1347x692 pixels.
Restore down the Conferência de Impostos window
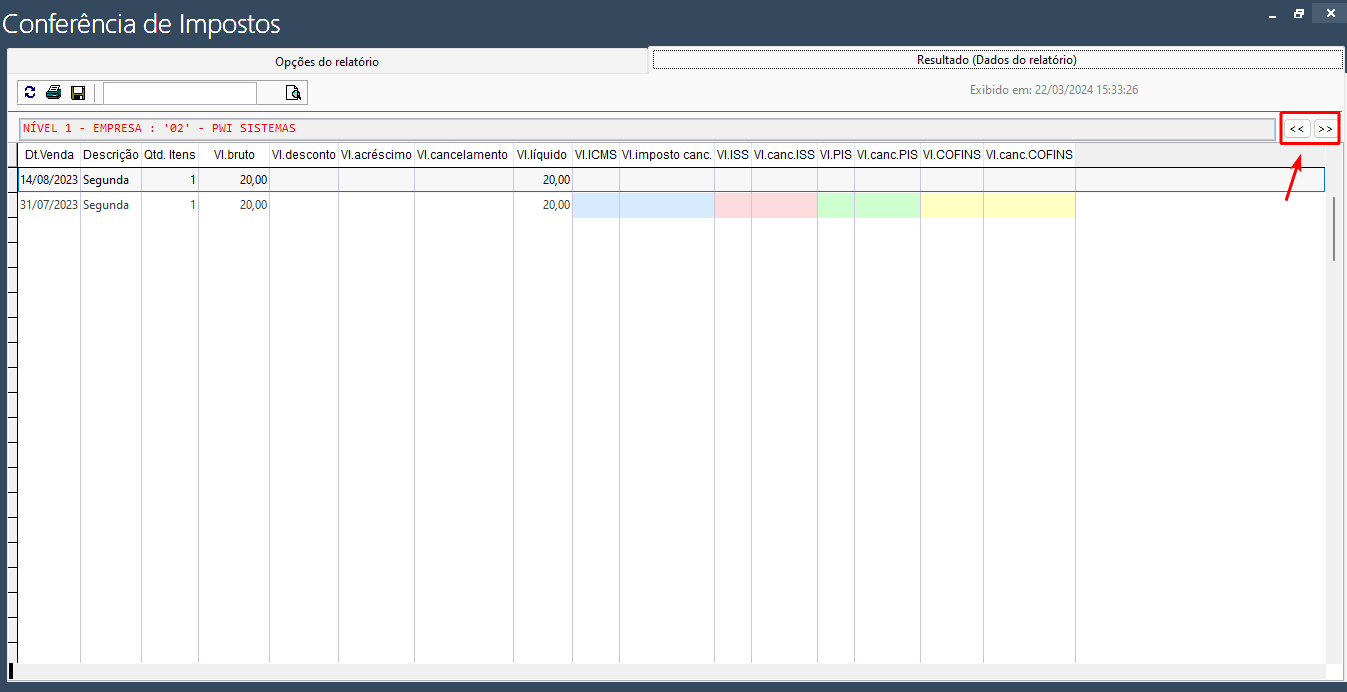point(1299,14)
